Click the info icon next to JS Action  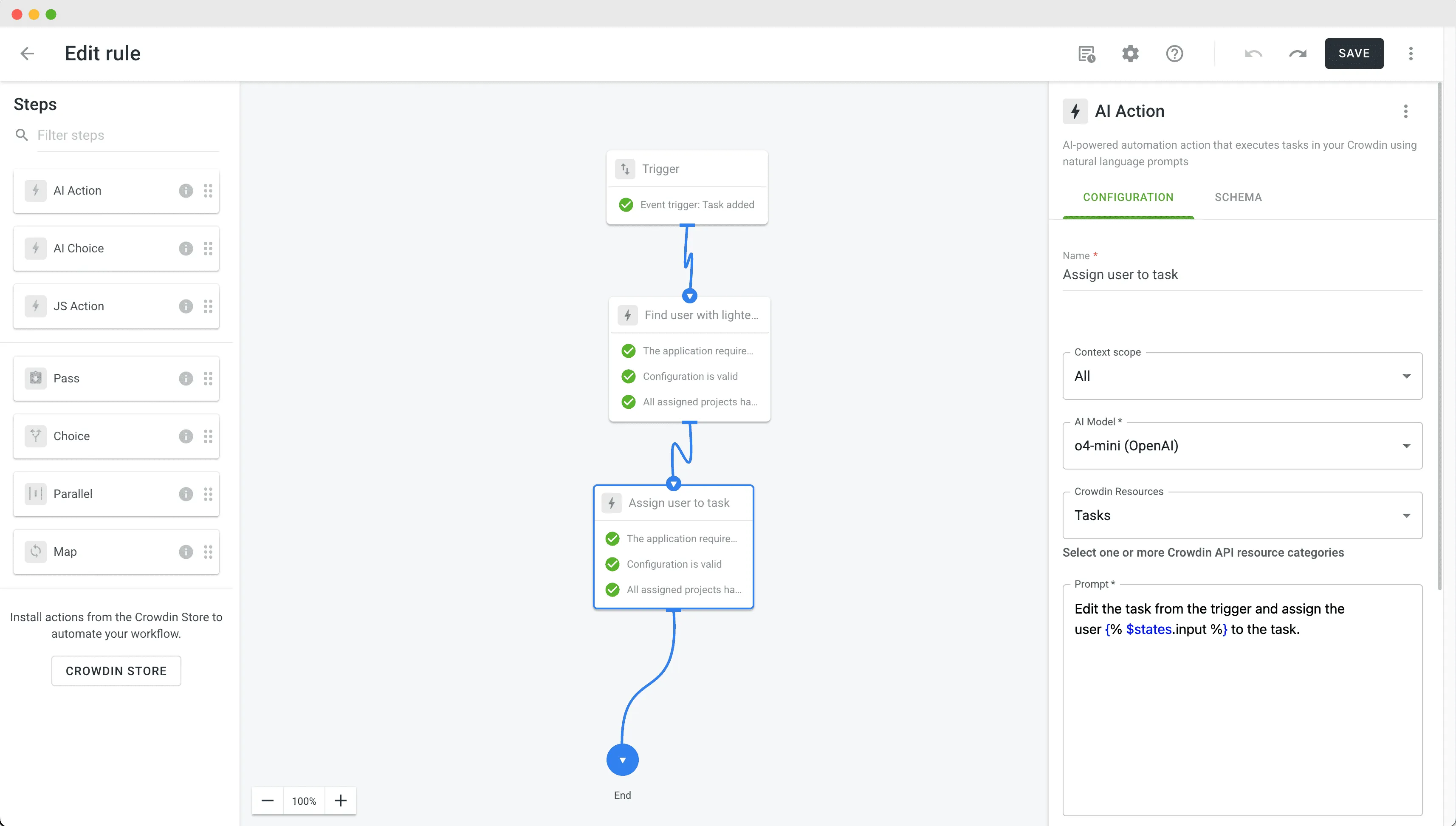pos(186,306)
